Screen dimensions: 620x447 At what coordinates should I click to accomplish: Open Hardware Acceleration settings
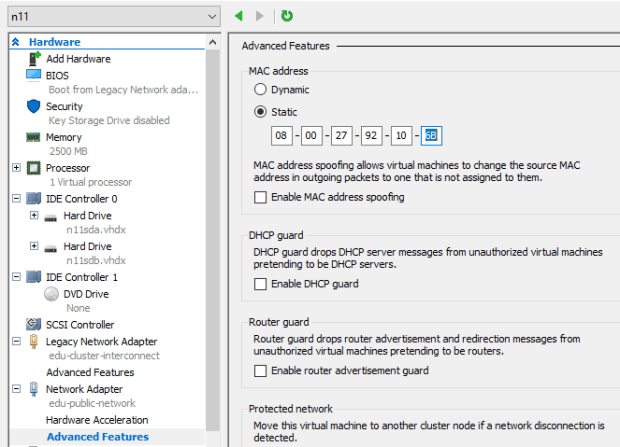point(96,420)
